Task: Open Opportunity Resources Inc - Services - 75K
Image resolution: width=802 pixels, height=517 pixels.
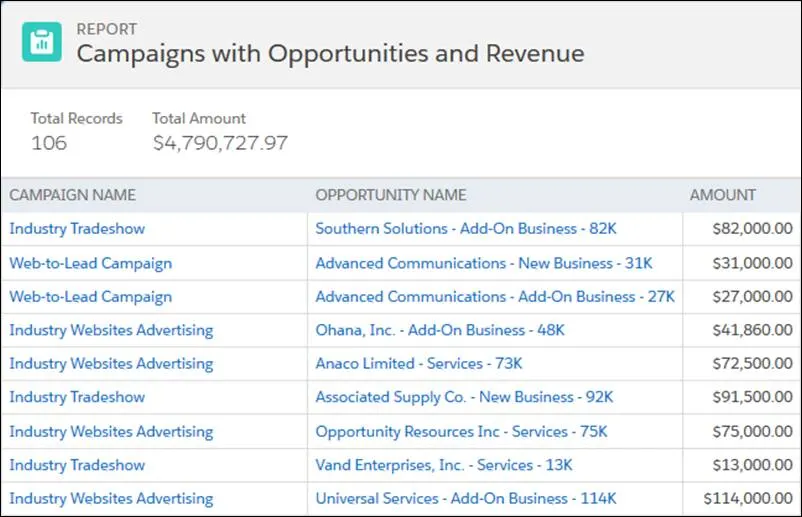Action: 461,432
